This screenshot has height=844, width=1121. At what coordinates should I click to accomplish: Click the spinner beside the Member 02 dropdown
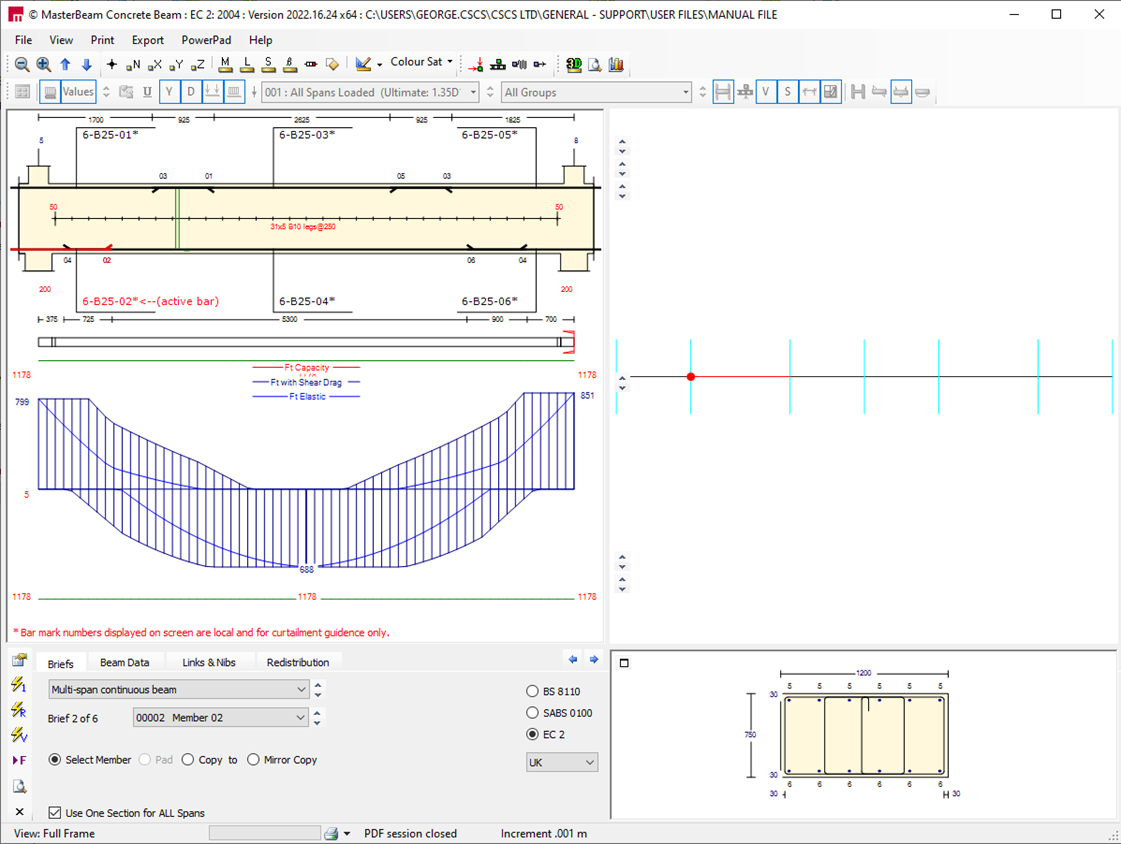point(317,718)
